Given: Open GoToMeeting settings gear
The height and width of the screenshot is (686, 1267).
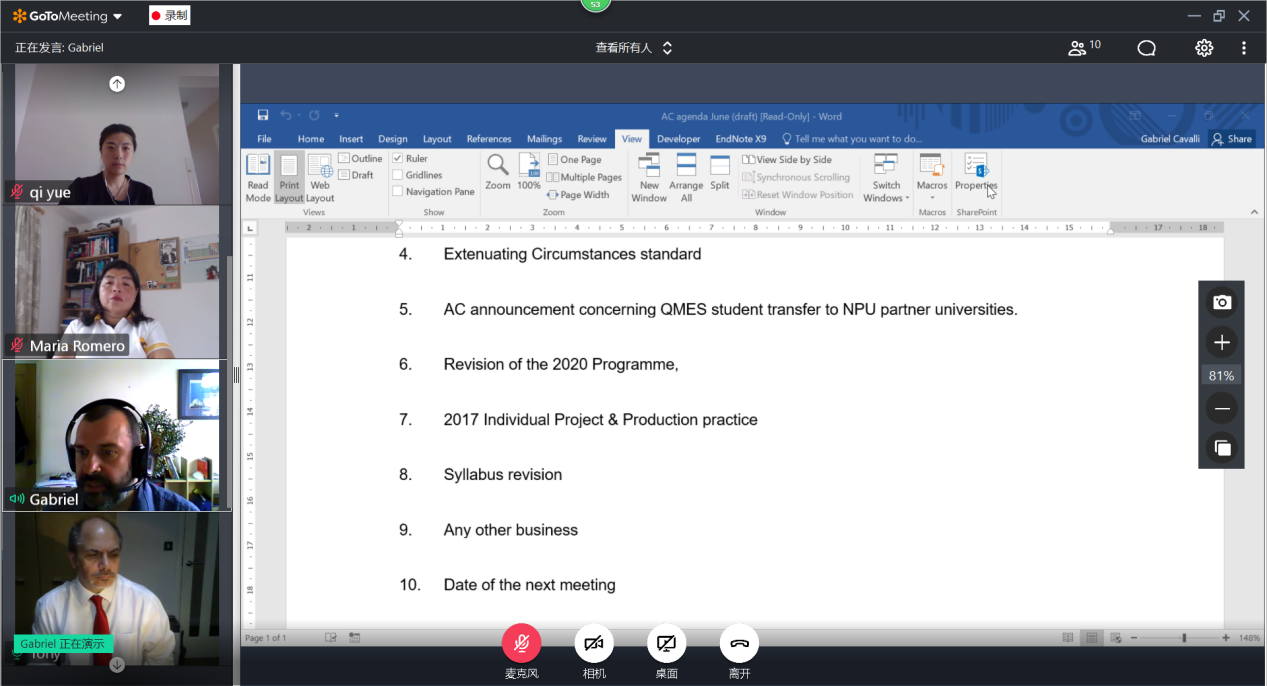Looking at the screenshot, I should point(1204,48).
